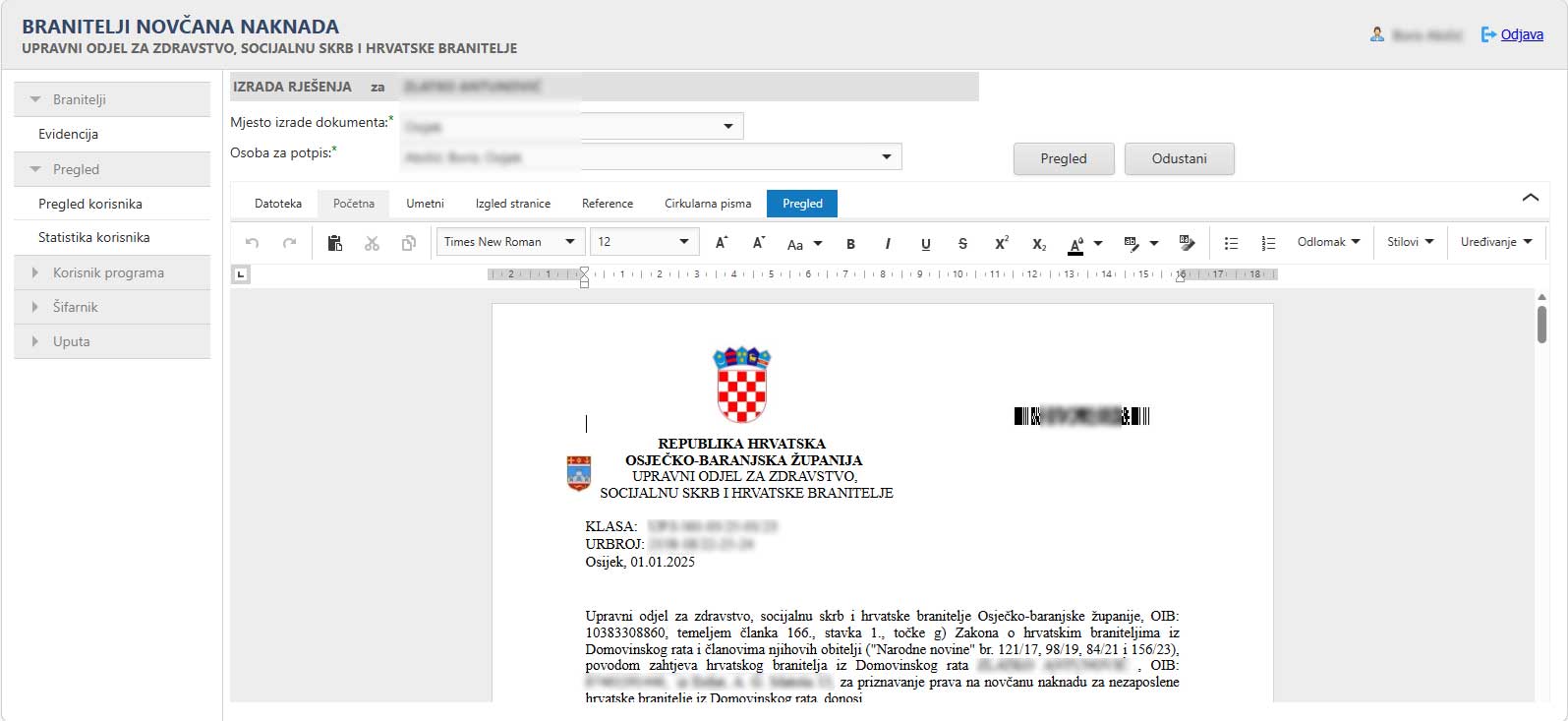1568x721 pixels.
Task: Click the county crest image in document
Action: 579,473
